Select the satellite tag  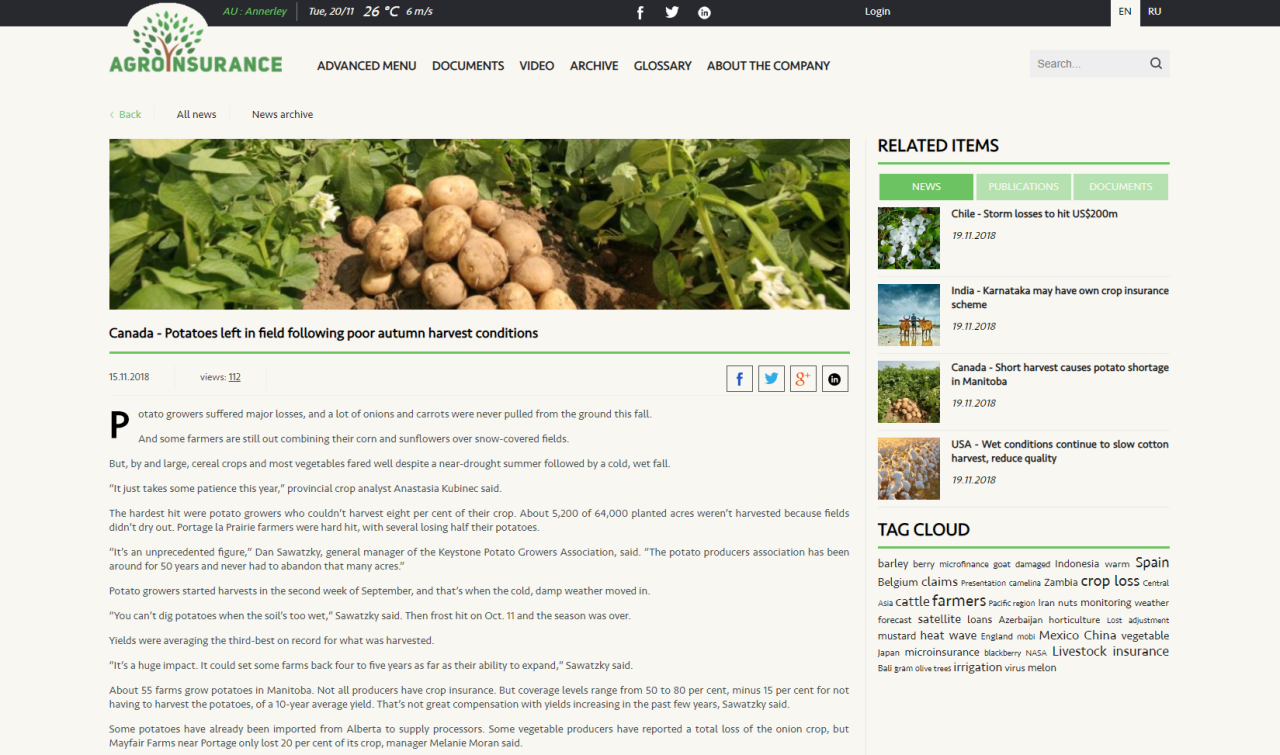point(939,619)
